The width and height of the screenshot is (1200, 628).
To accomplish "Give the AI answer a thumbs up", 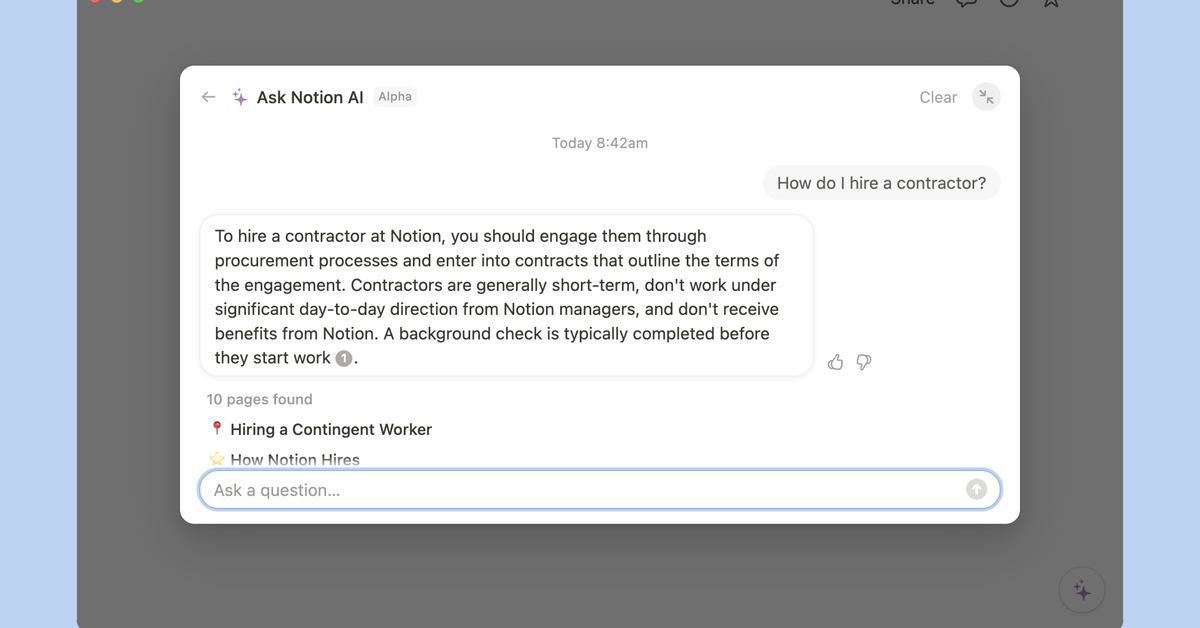I will point(835,362).
